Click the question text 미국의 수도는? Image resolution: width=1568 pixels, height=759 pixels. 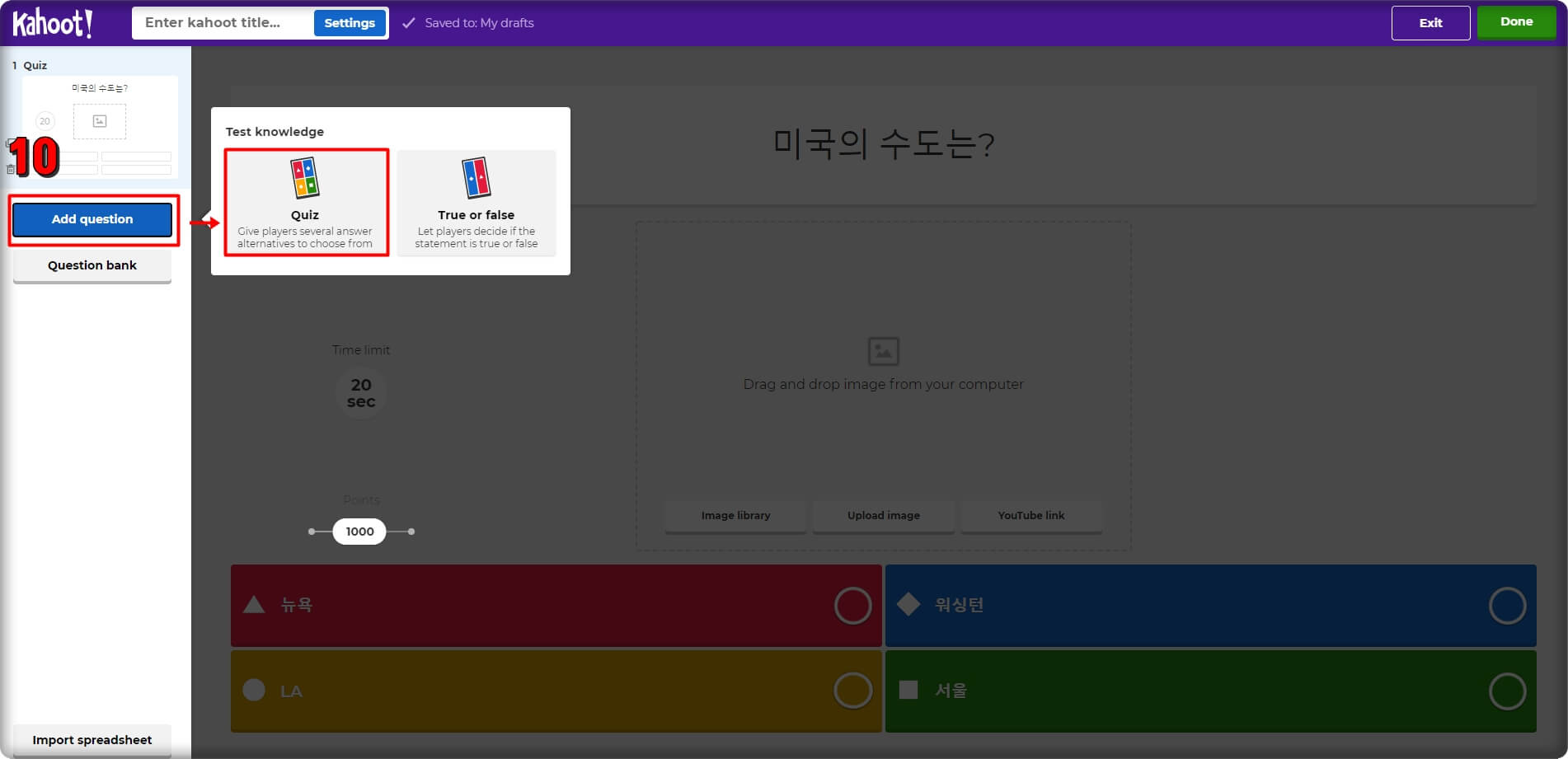pyautogui.click(x=883, y=144)
